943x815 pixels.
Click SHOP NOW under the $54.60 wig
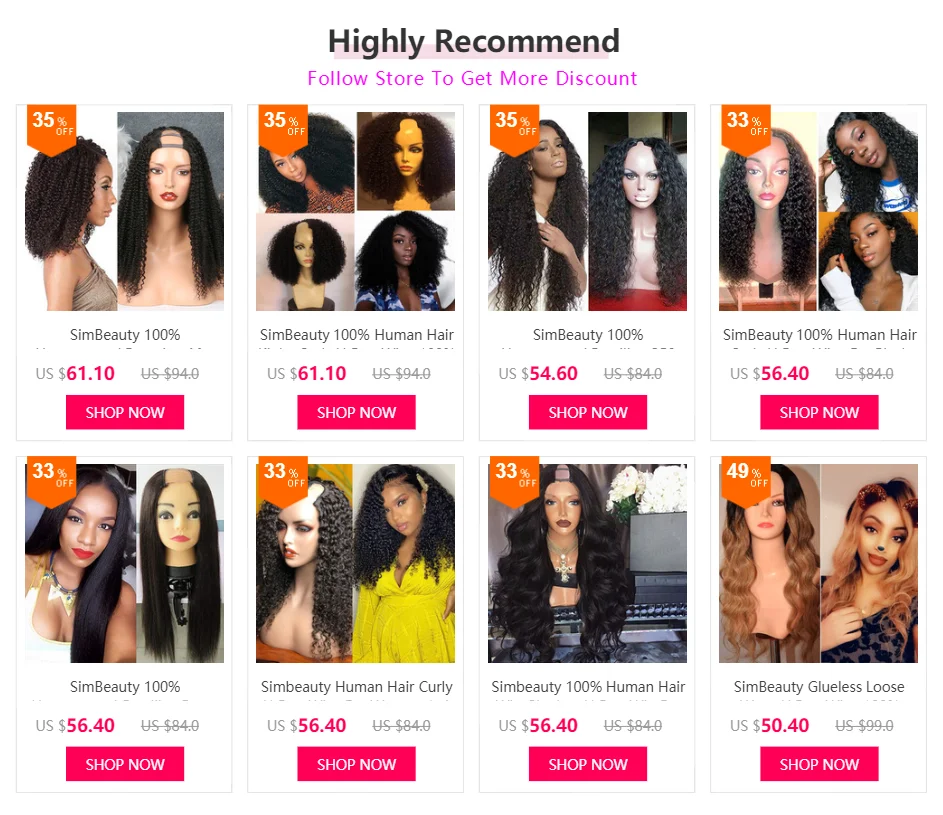588,412
